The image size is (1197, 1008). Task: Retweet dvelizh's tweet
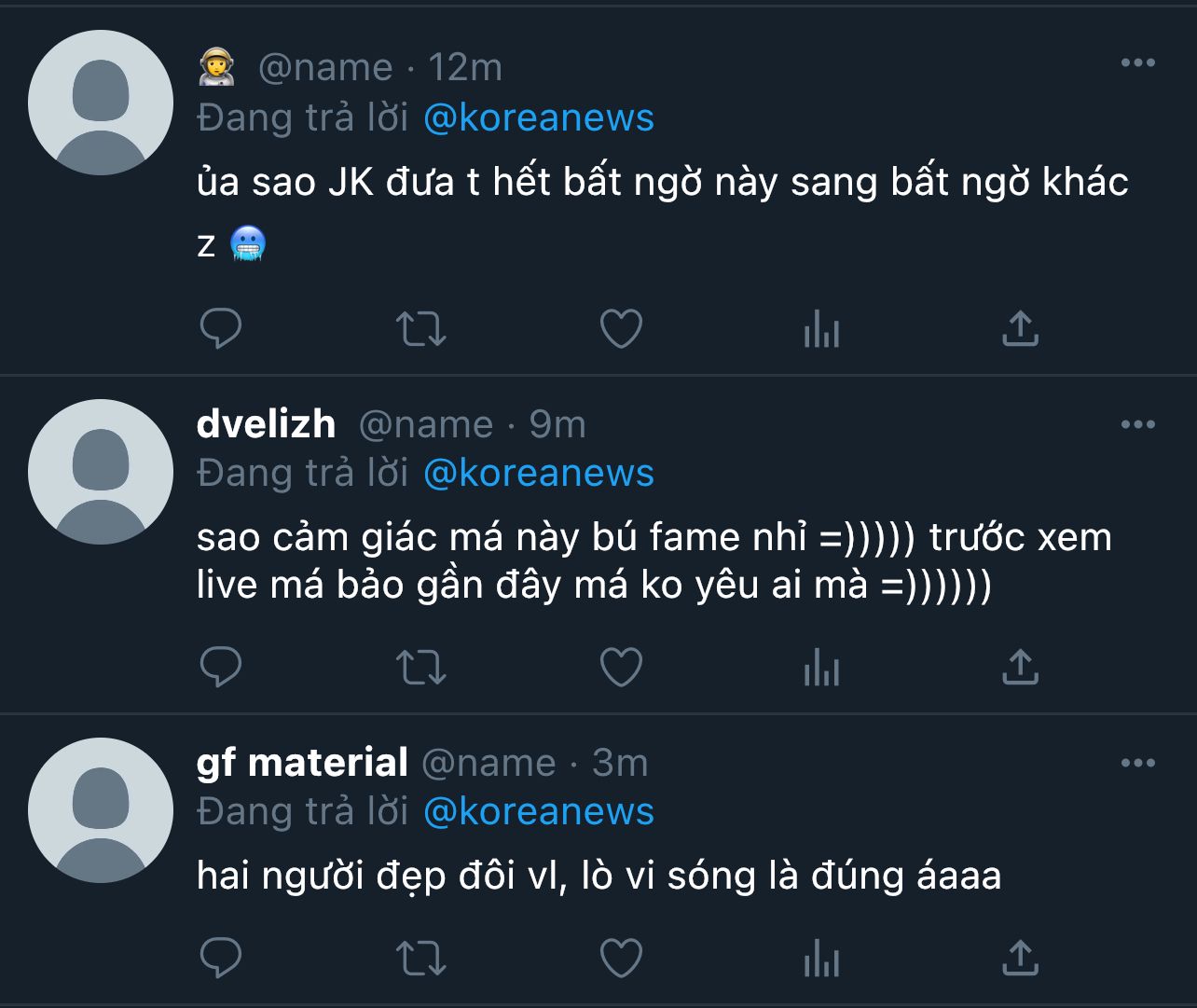(421, 667)
